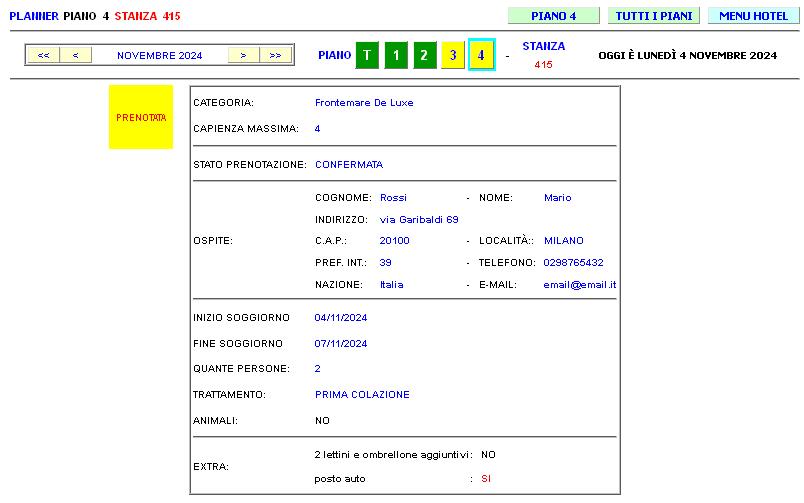Click the lettini e ombrellone NO value
804x503 pixels.
(x=488, y=454)
